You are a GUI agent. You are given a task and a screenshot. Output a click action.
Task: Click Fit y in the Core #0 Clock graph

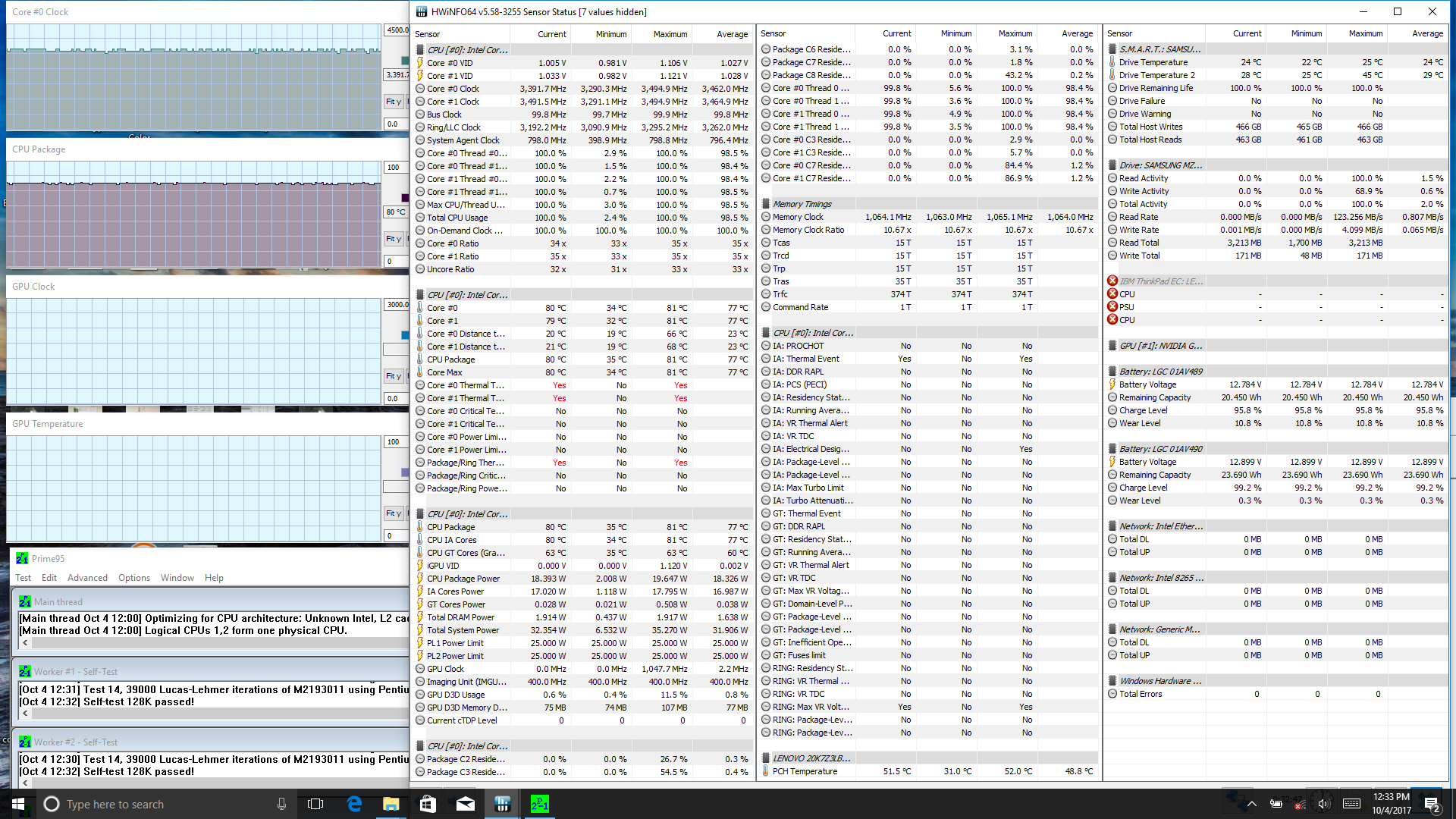(x=394, y=102)
